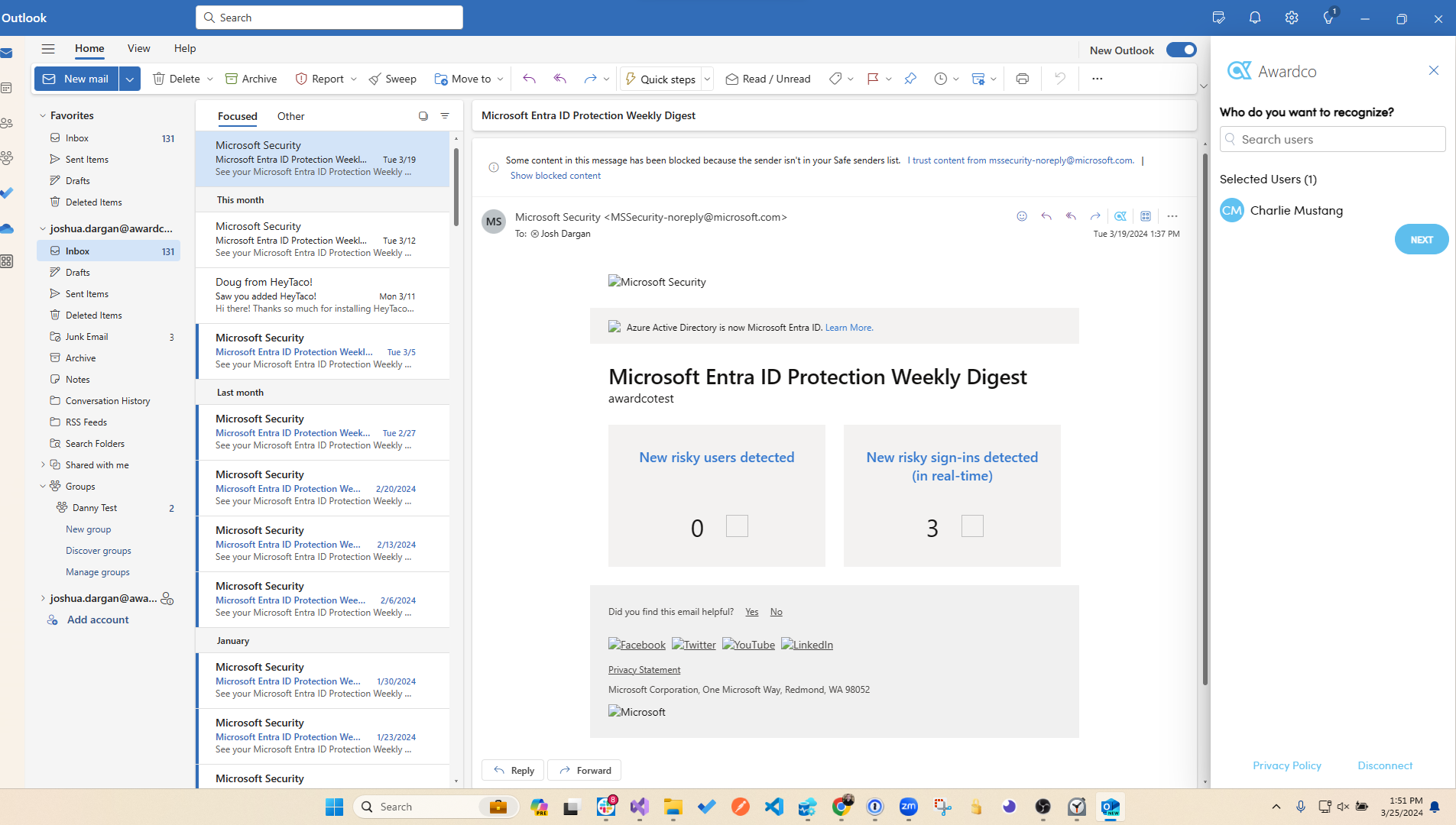Open the Awardco add-in icon in the message header
The image size is (1456, 825).
pyautogui.click(x=1120, y=216)
